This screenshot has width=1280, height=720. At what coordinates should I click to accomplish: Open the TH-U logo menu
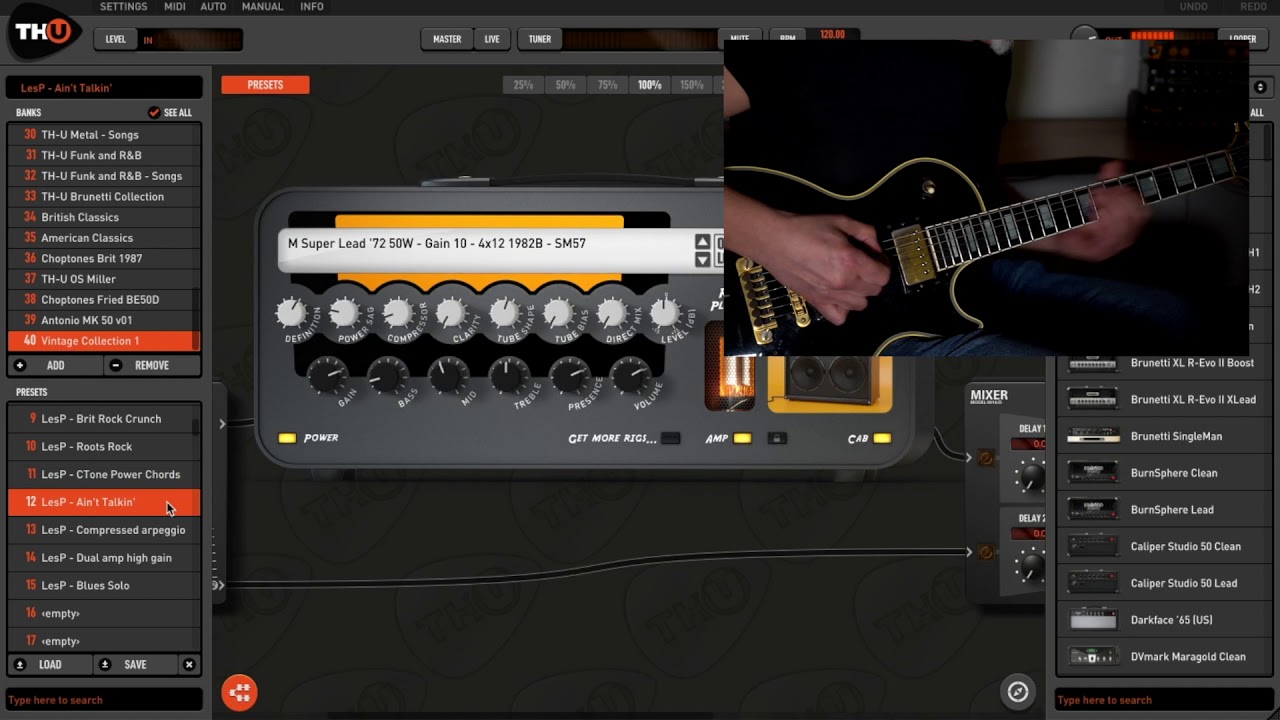click(x=44, y=32)
